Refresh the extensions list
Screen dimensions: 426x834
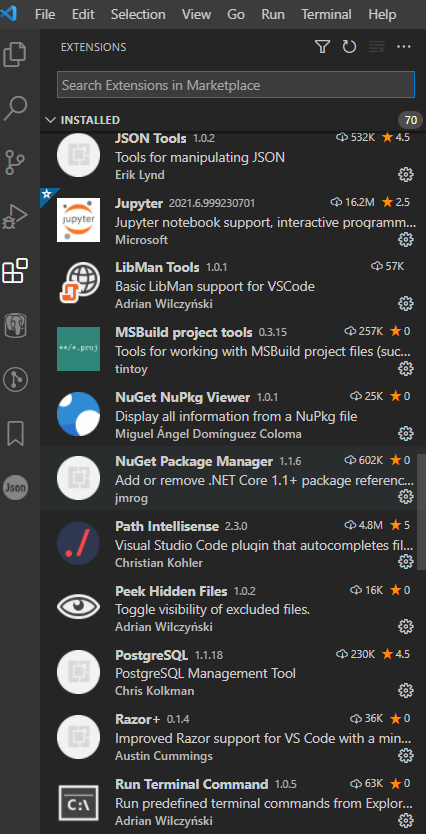(x=349, y=47)
